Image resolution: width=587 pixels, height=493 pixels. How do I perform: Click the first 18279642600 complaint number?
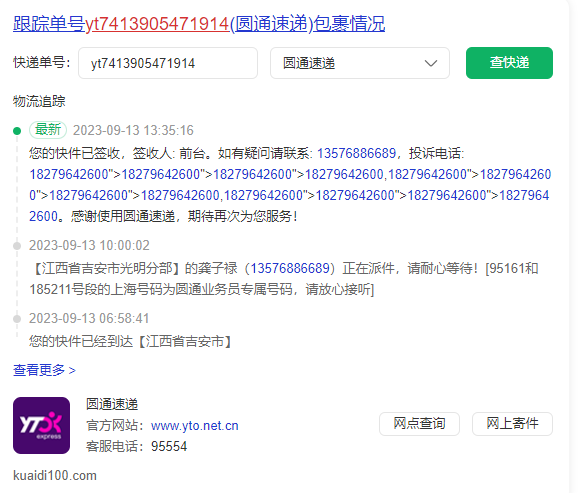pos(69,174)
